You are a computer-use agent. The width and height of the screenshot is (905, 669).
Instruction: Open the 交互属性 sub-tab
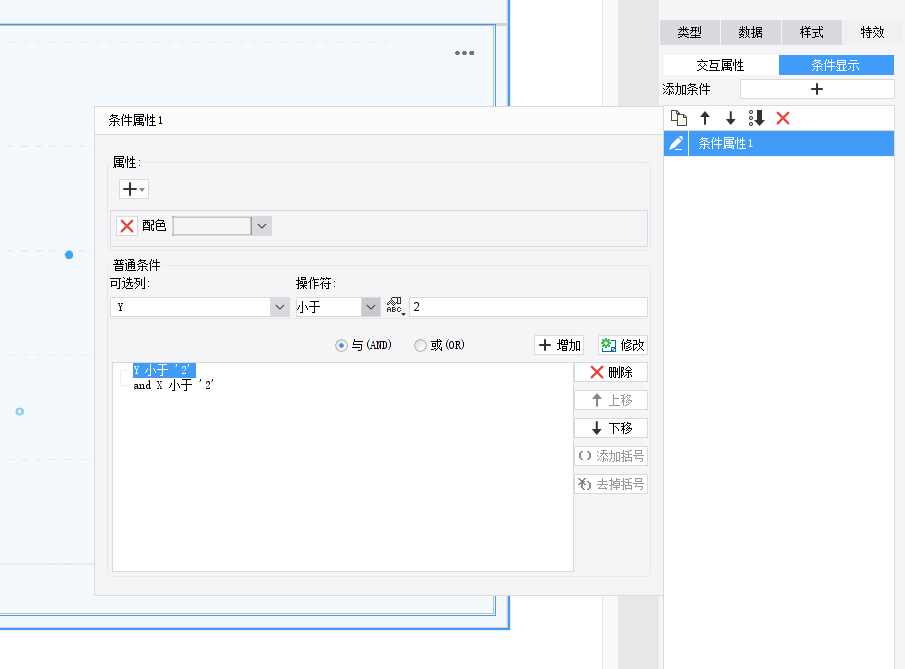pyautogui.click(x=720, y=65)
